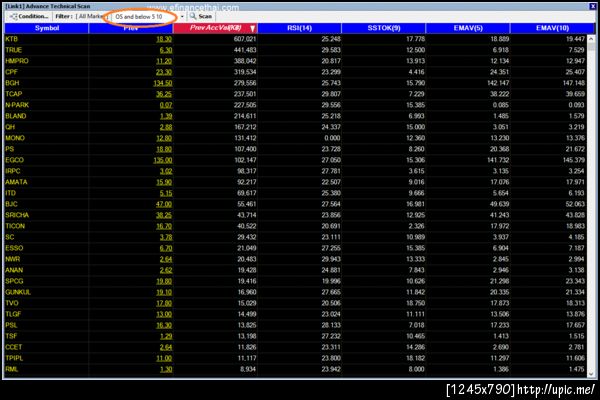Select the SC symbol

click(x=10, y=237)
